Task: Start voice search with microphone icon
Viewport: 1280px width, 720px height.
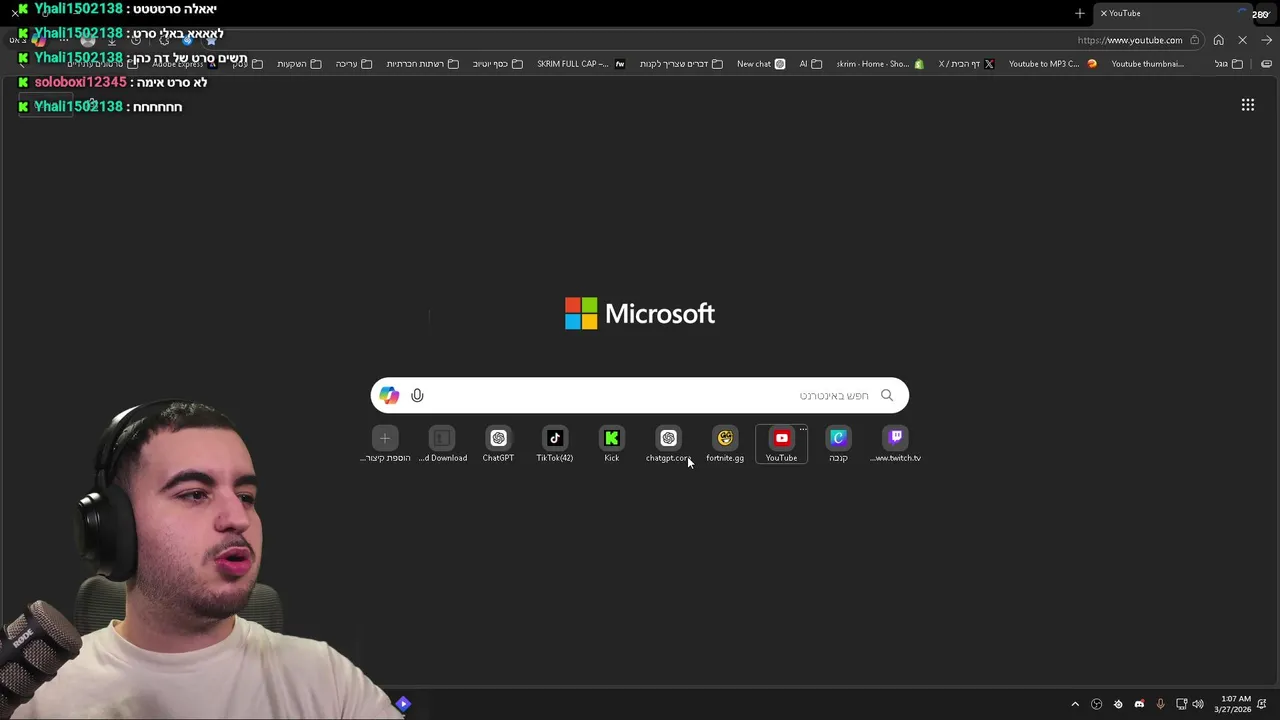Action: pyautogui.click(x=417, y=395)
